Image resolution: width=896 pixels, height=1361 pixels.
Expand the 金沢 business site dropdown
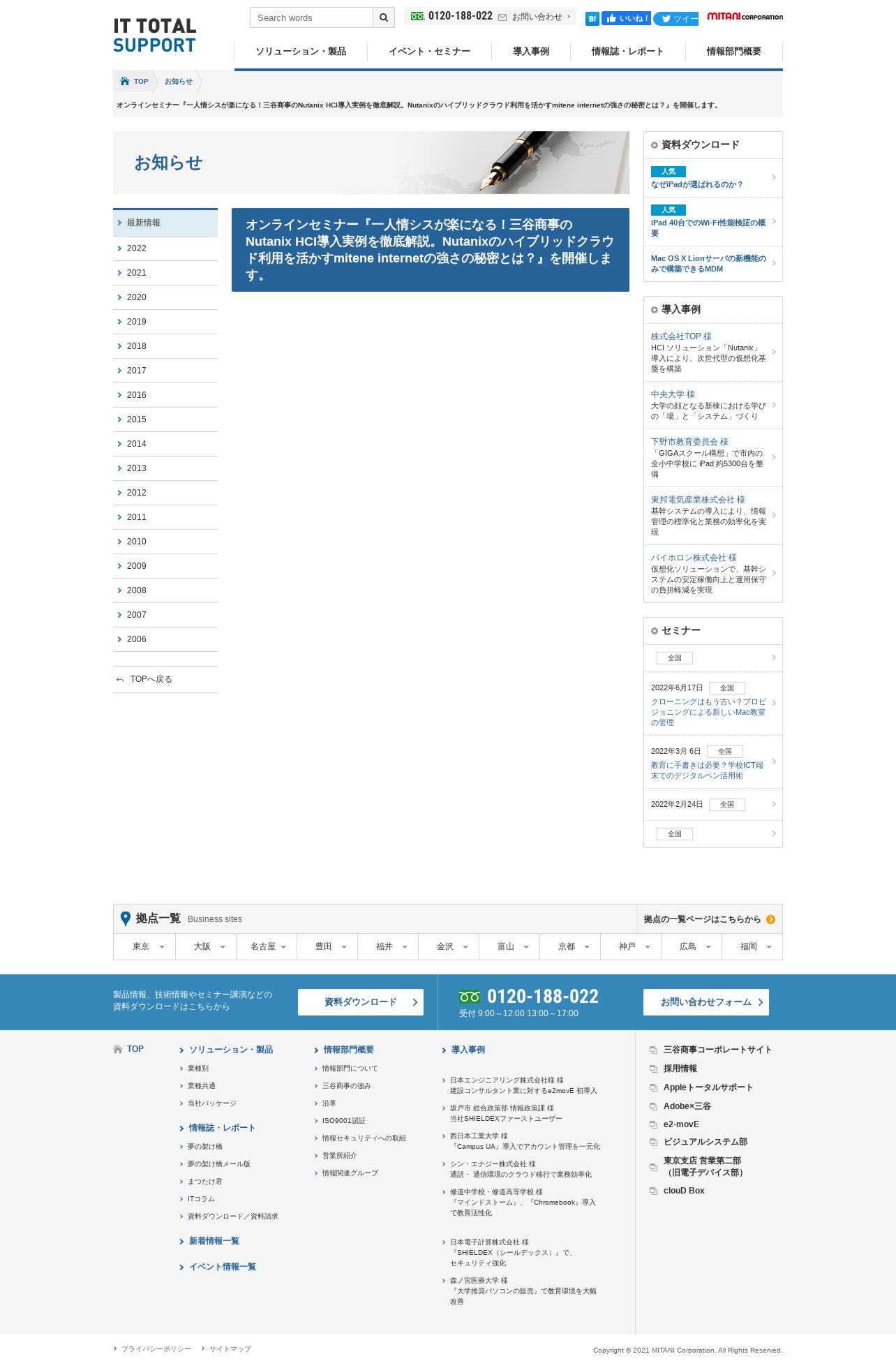pos(449,947)
